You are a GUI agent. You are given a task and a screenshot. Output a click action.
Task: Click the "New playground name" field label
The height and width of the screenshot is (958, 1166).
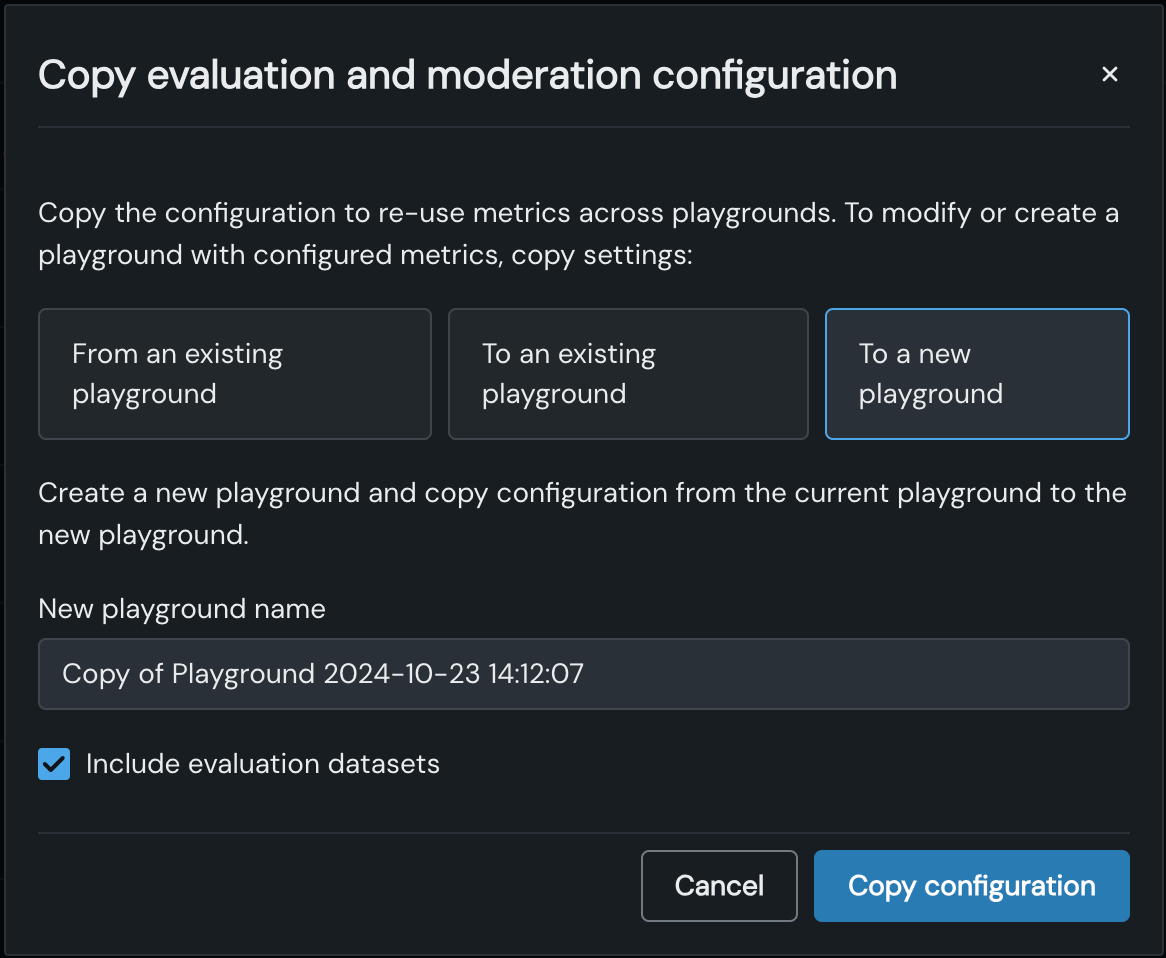tap(181, 609)
